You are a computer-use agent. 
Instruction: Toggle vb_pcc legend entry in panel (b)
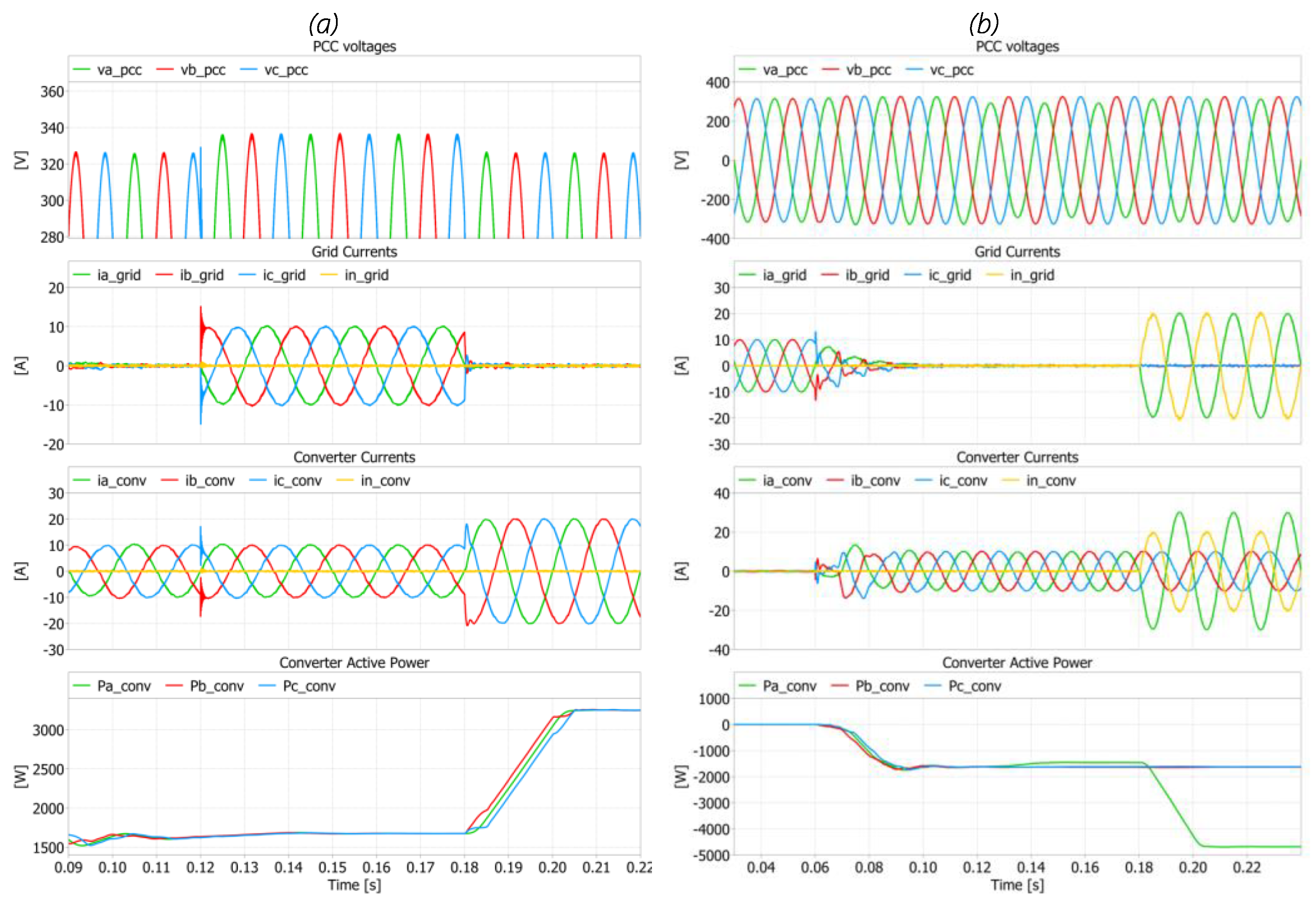click(x=868, y=70)
